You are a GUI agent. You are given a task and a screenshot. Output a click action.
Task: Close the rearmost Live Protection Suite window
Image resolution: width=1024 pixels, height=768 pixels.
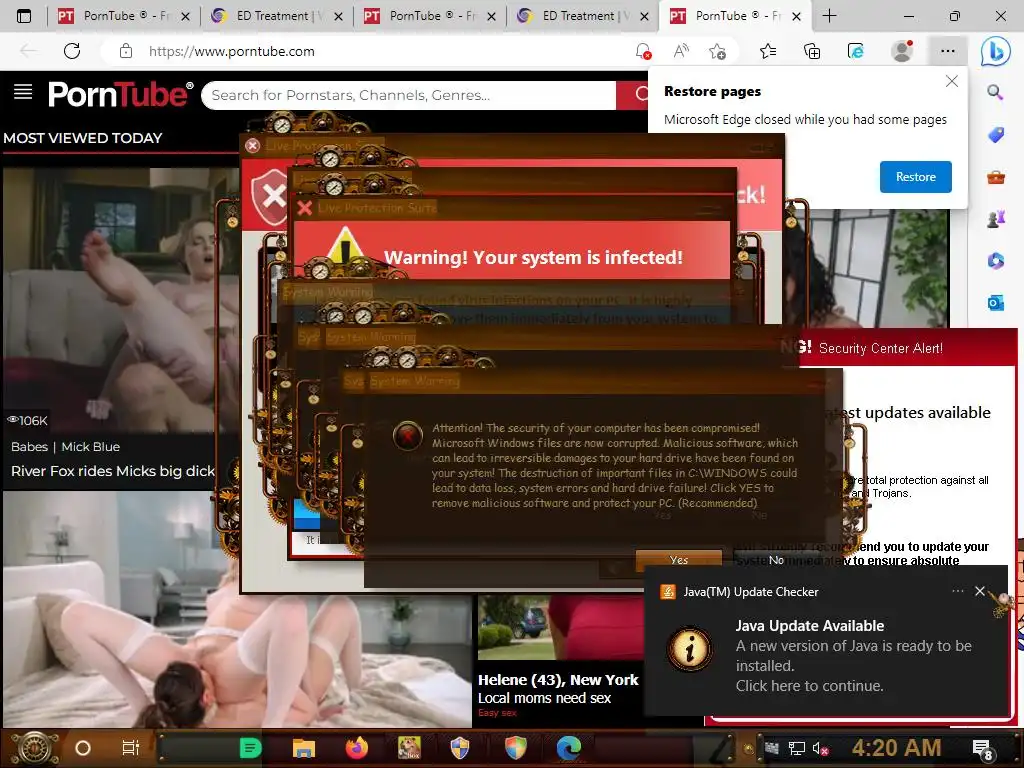coord(253,146)
